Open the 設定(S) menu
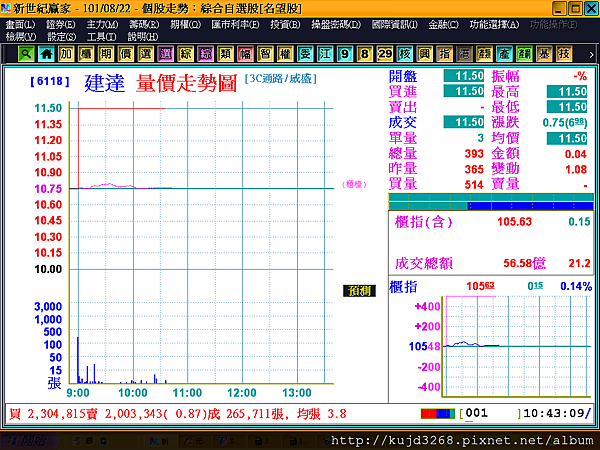Screen dimensions: 600x450 coord(62,37)
